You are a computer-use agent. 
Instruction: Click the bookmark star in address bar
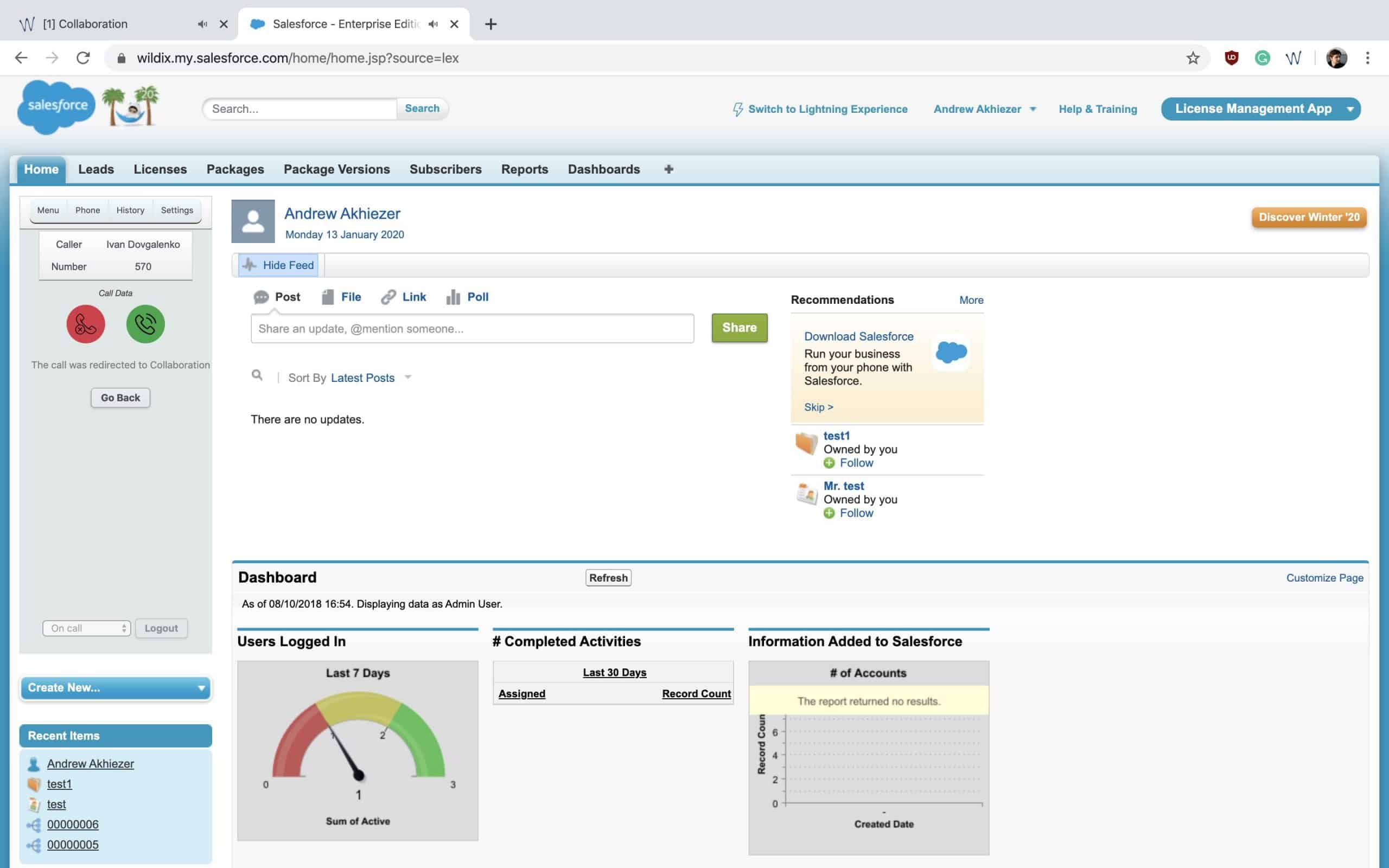1193,58
